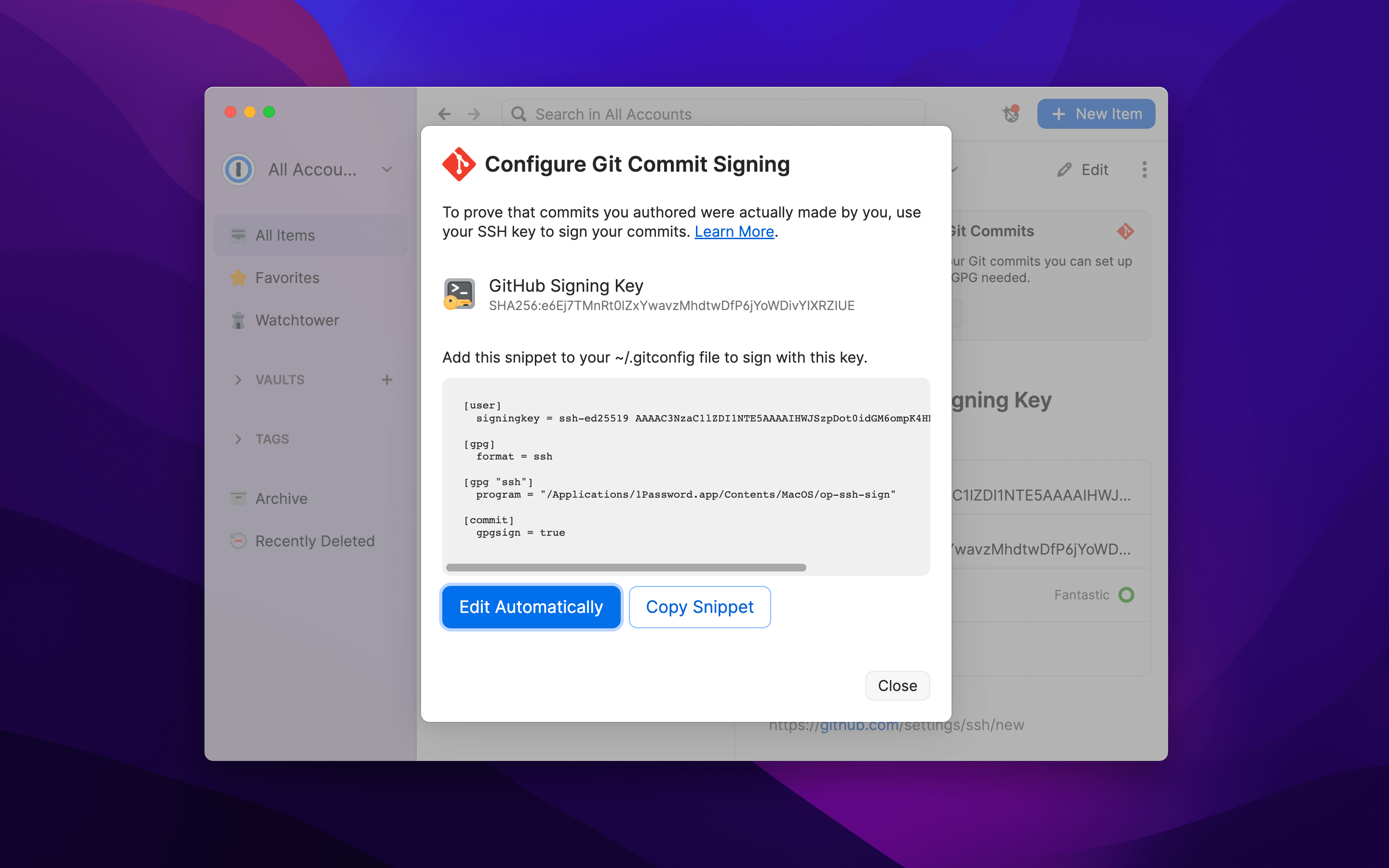
Task: Click the Git commit signing icon in dialog
Action: [459, 163]
